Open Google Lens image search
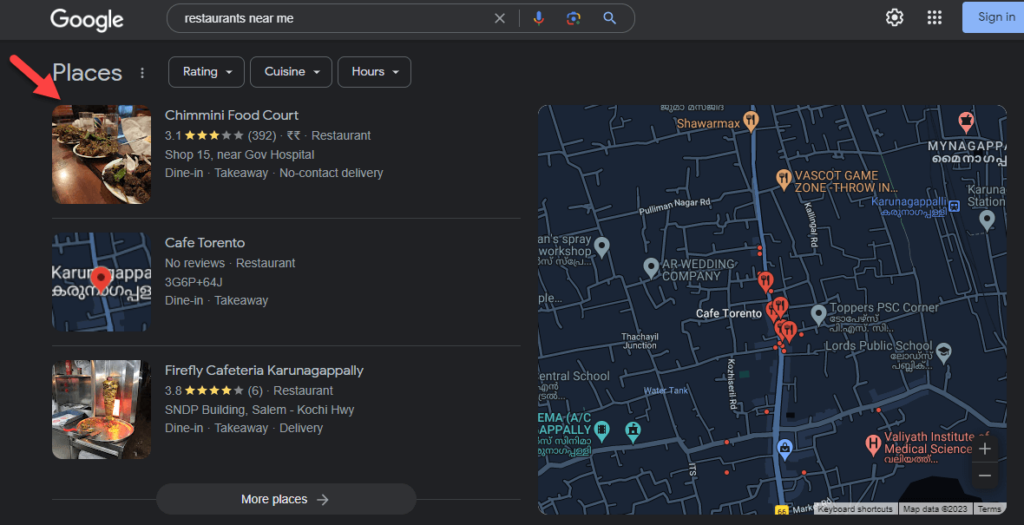The width and height of the screenshot is (1024, 525). point(573,18)
